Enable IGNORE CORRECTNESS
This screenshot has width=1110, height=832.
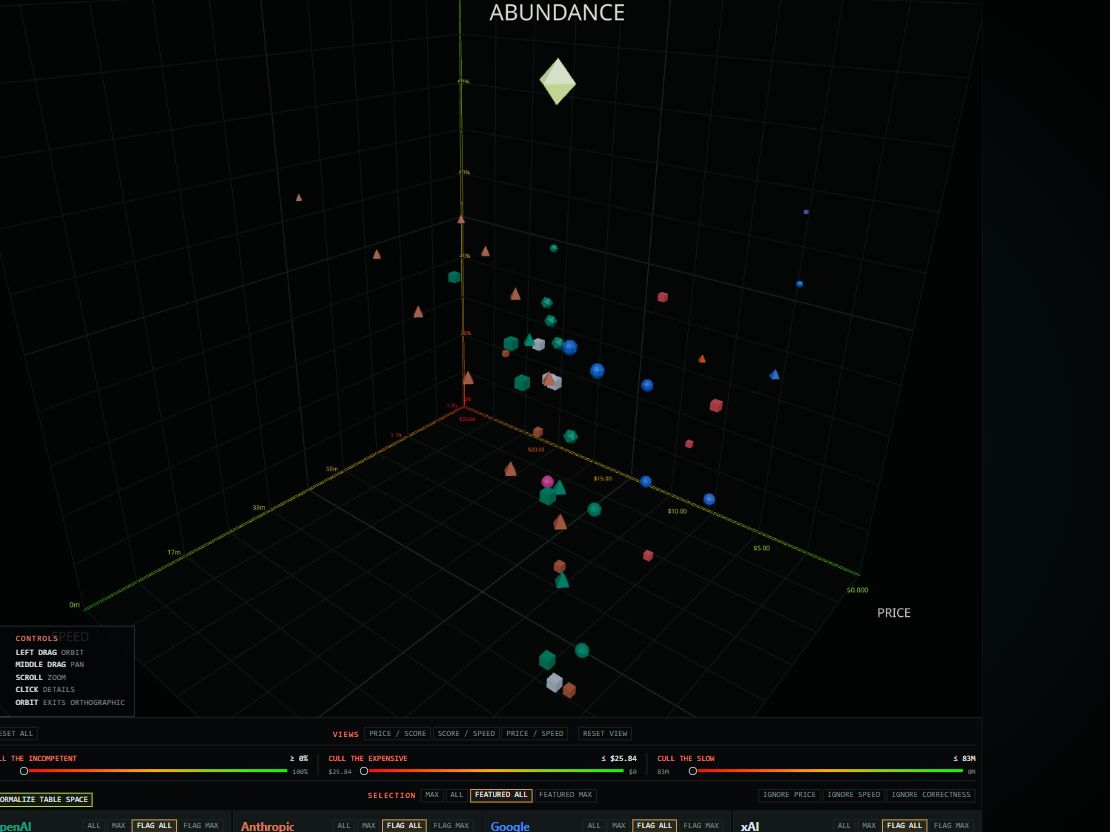tap(931, 794)
